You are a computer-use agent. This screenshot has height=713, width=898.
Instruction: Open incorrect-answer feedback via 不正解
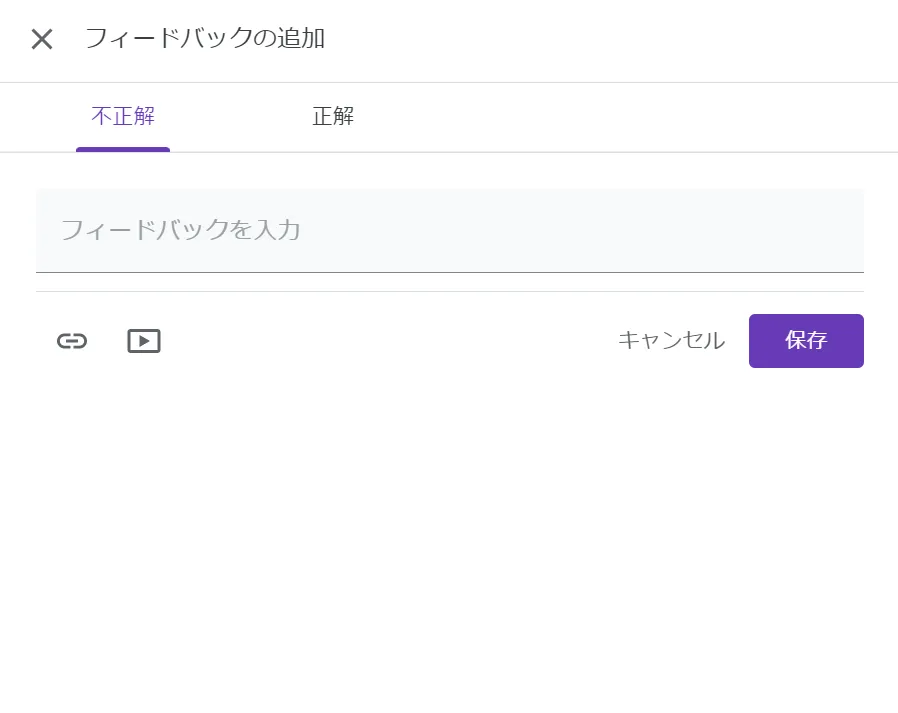pos(123,117)
